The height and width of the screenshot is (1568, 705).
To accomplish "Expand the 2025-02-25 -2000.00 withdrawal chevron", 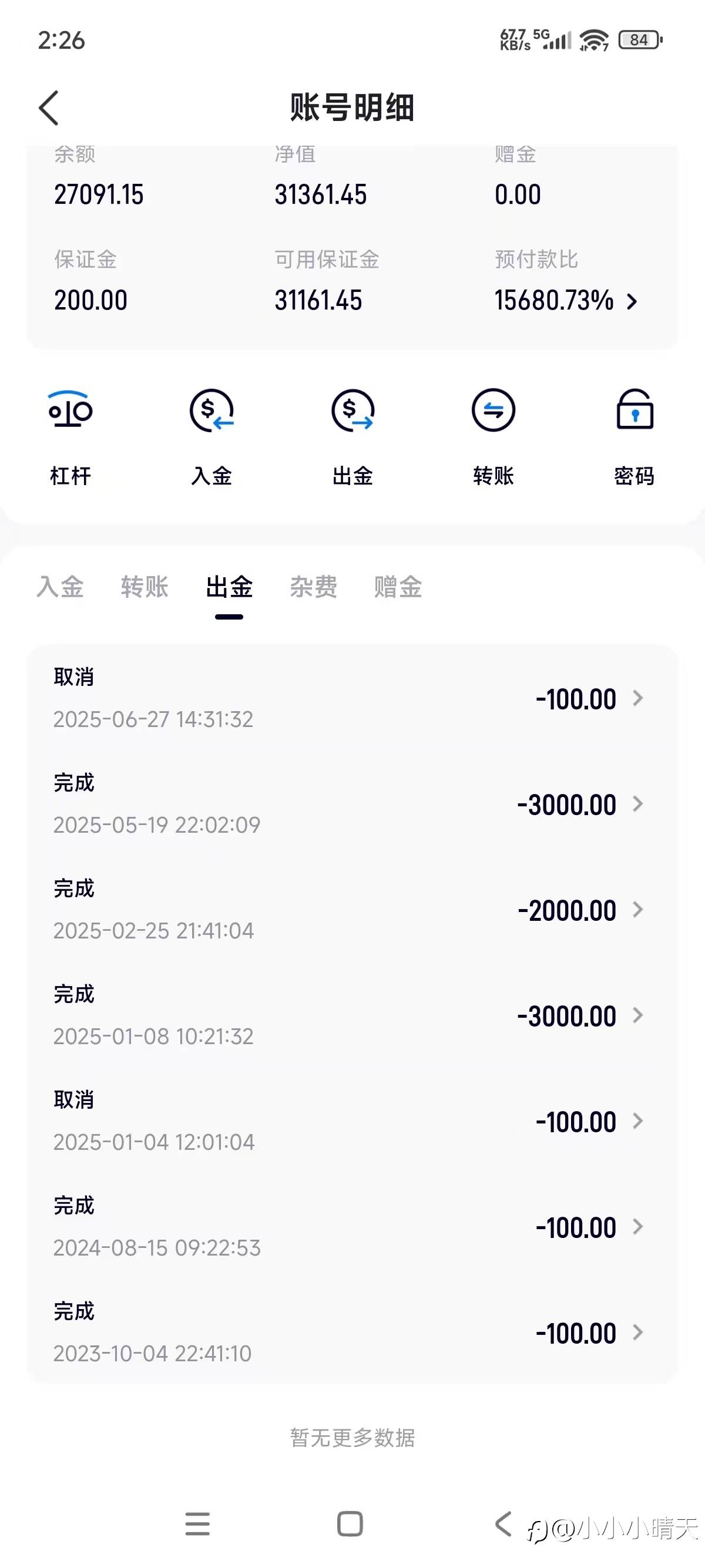I will click(637, 910).
